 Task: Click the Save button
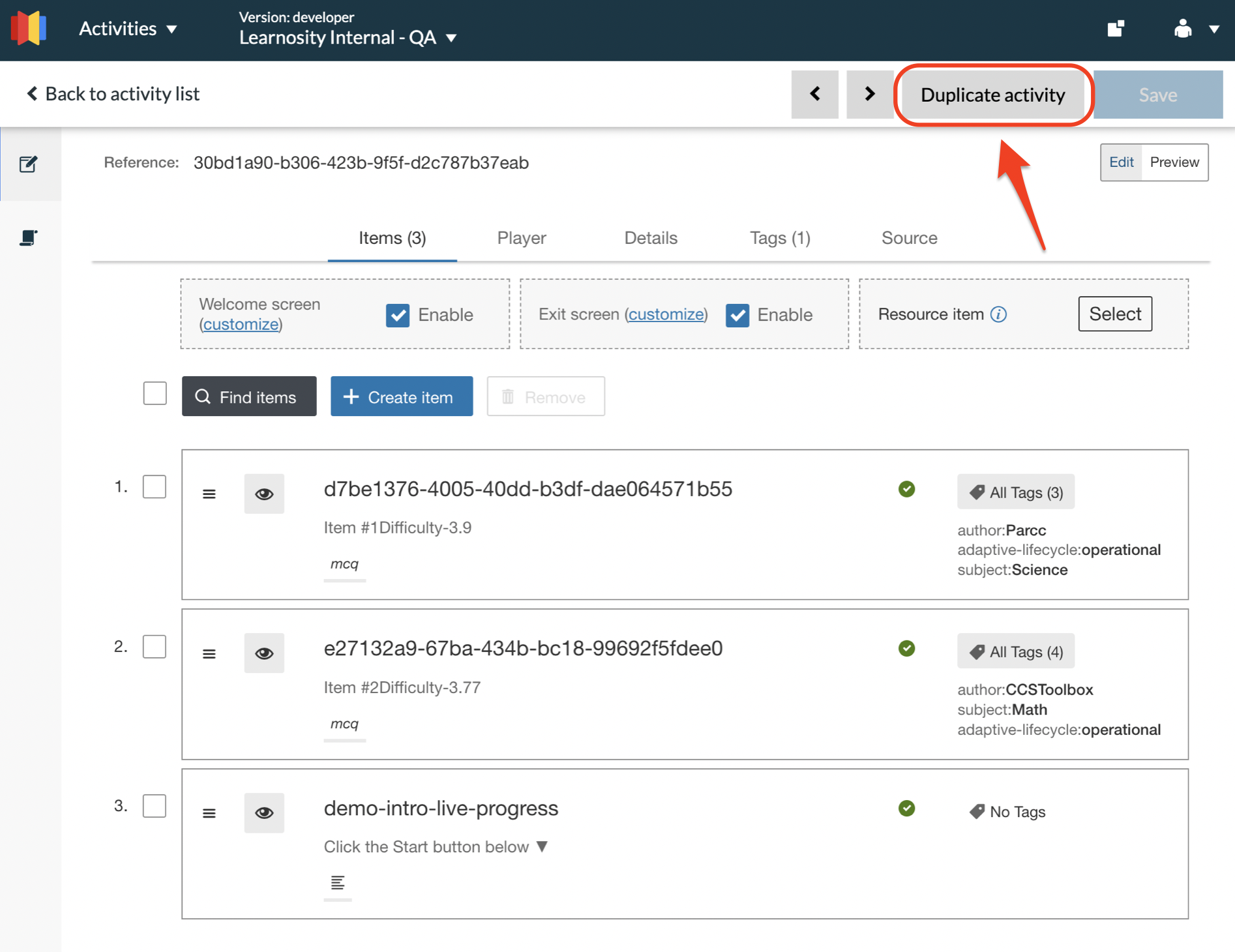pyautogui.click(x=1158, y=95)
